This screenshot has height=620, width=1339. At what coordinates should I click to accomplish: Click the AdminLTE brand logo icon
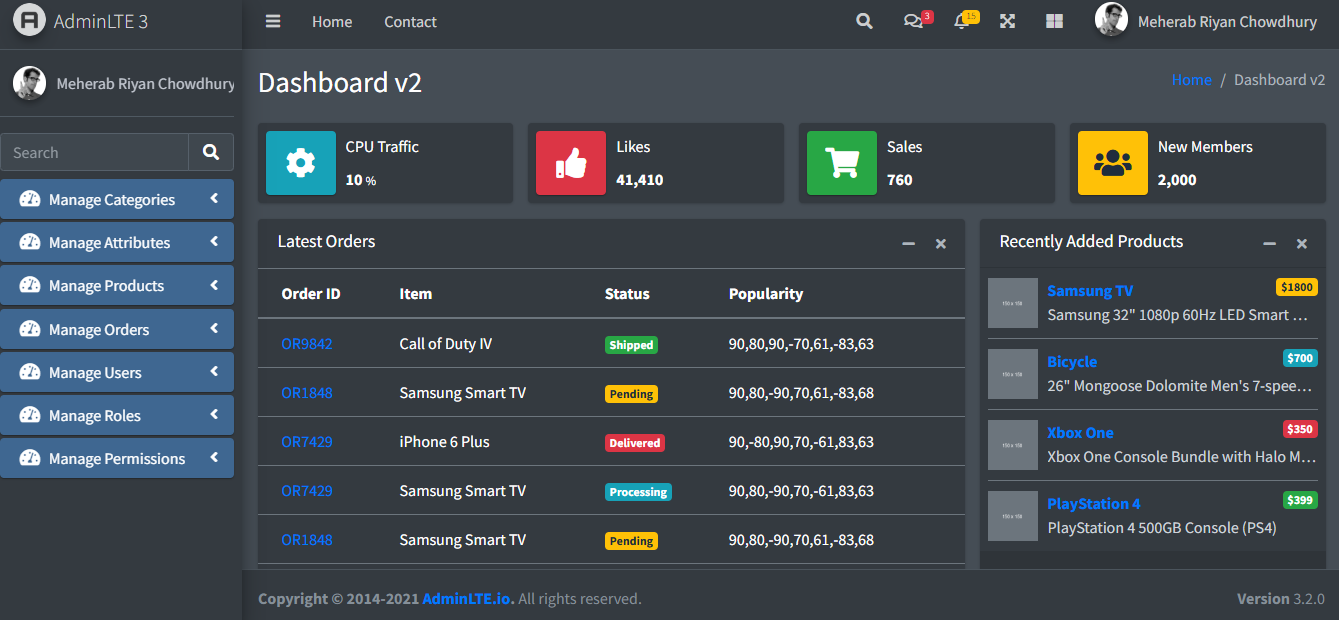pos(29,20)
